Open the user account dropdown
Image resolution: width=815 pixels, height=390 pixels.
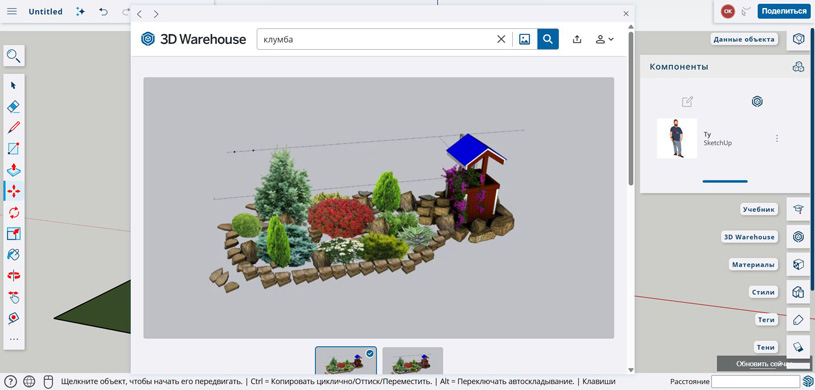click(604, 39)
